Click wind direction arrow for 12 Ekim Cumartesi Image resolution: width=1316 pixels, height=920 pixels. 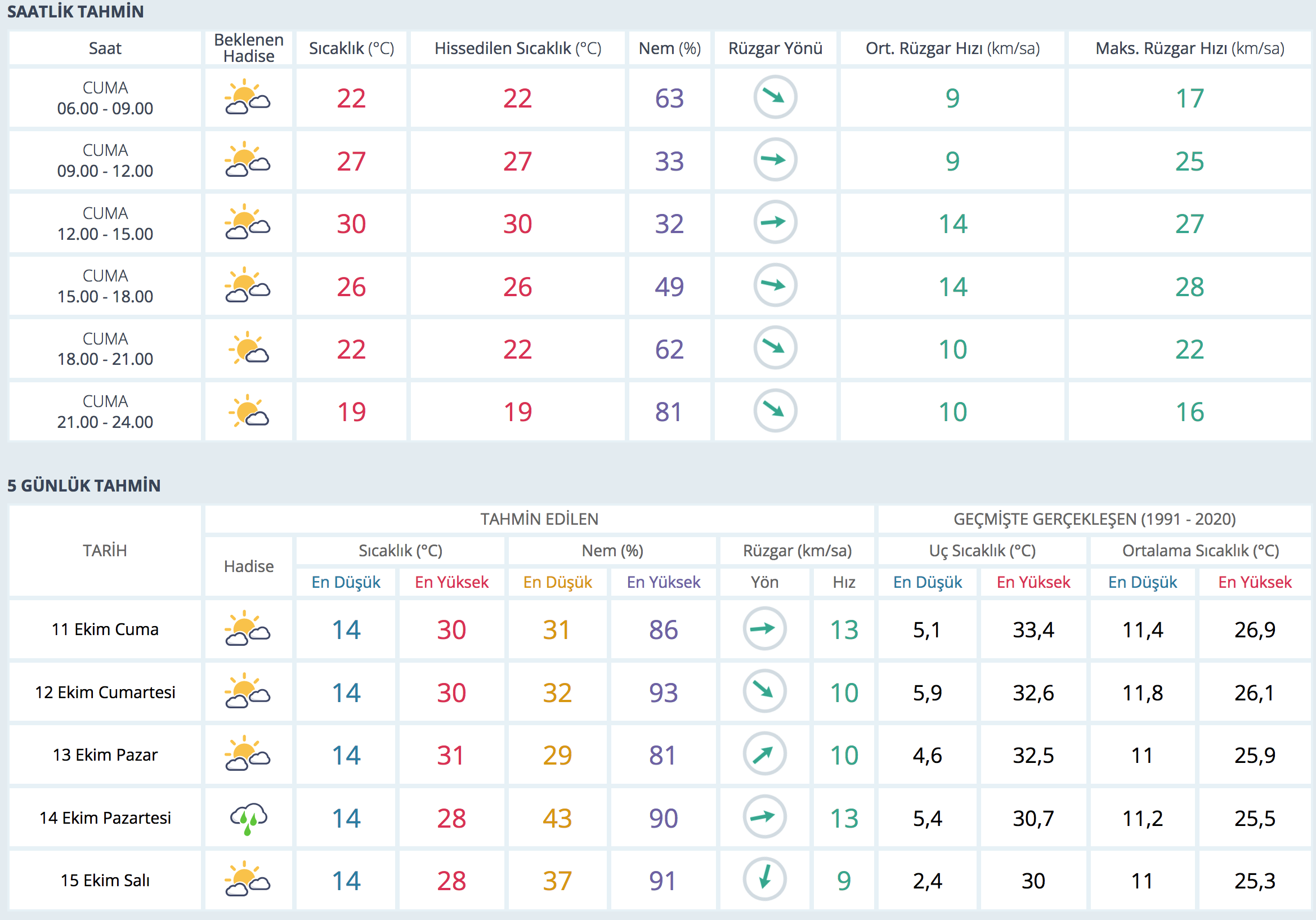tap(764, 691)
